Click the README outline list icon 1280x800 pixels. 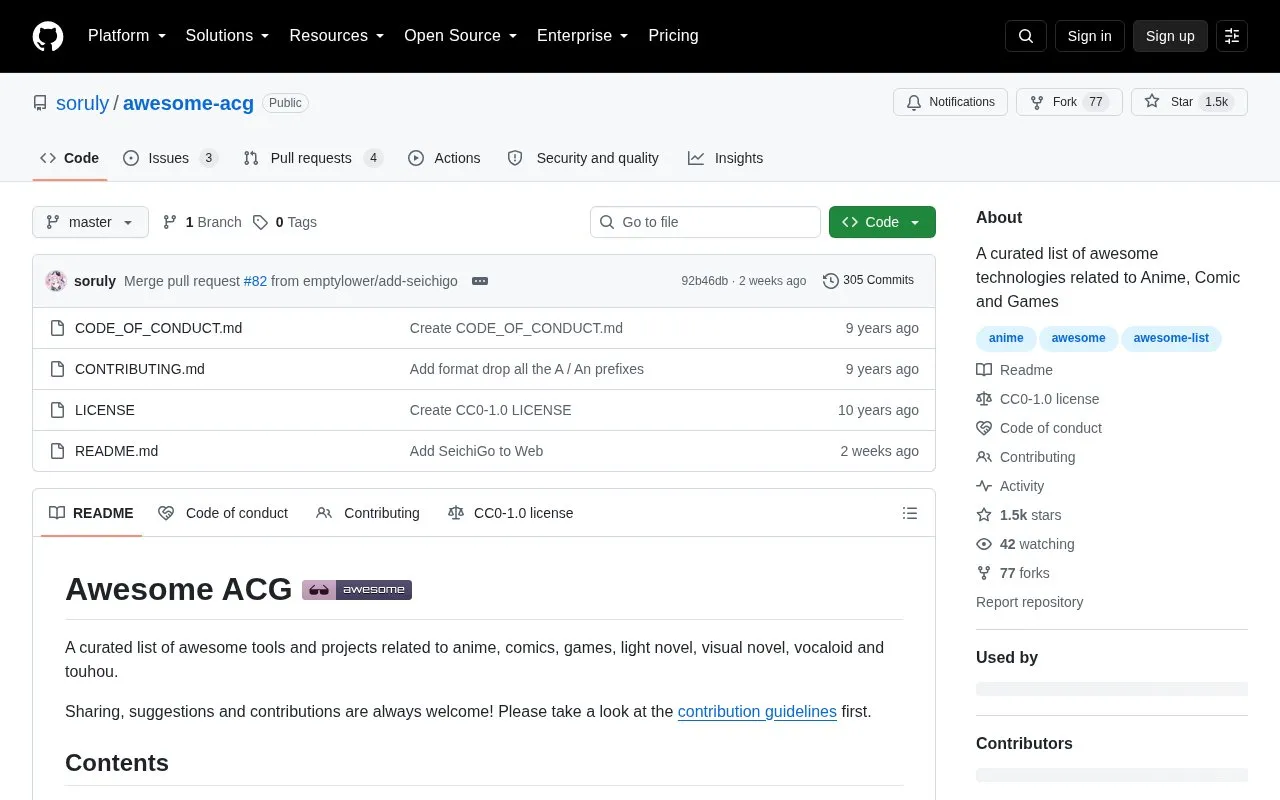[x=910, y=513]
